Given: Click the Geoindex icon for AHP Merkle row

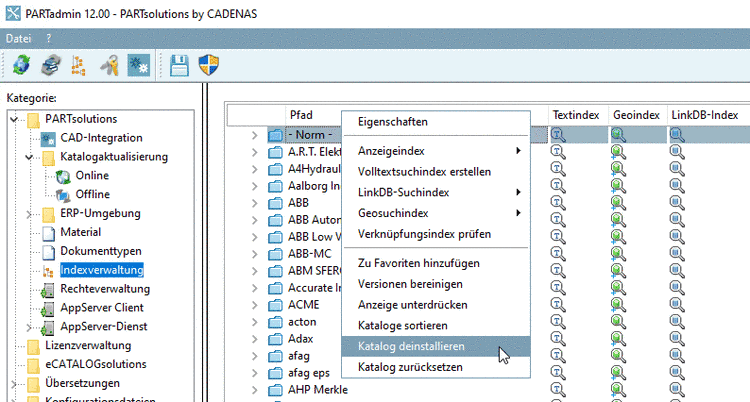Looking at the screenshot, I should (x=618, y=390).
